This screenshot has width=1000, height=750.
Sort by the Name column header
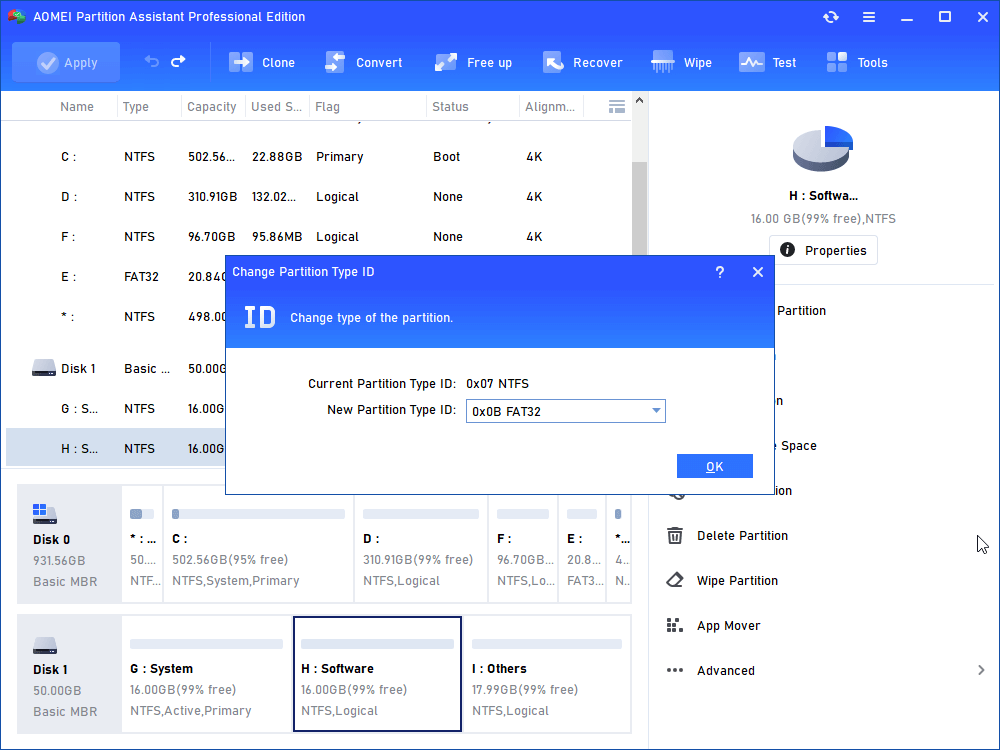pos(77,107)
